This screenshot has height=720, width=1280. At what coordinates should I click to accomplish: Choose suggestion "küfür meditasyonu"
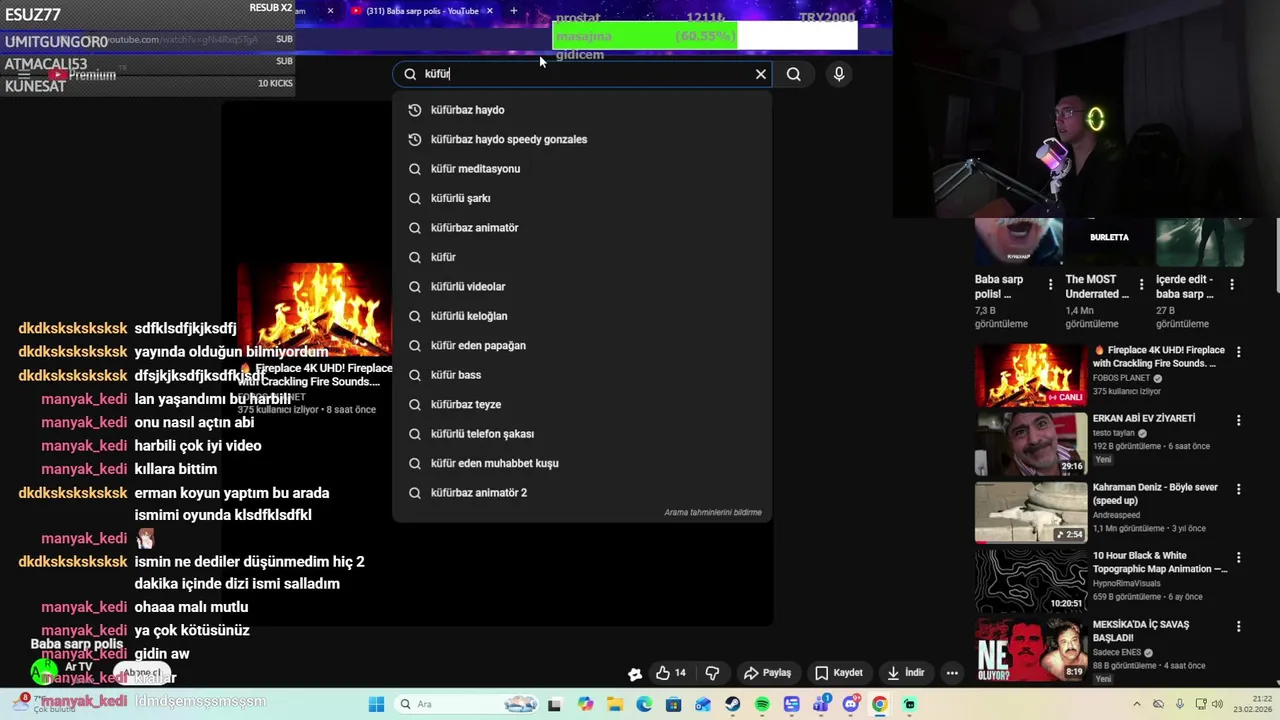pos(582,169)
